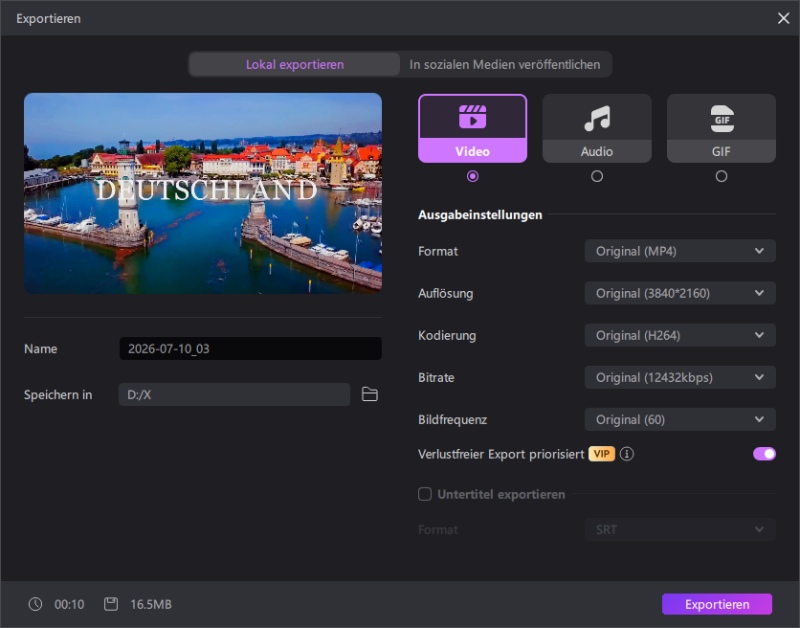Click the Verlustfreier Export priorisiert label
This screenshot has width=800, height=628.
pyautogui.click(x=501, y=454)
